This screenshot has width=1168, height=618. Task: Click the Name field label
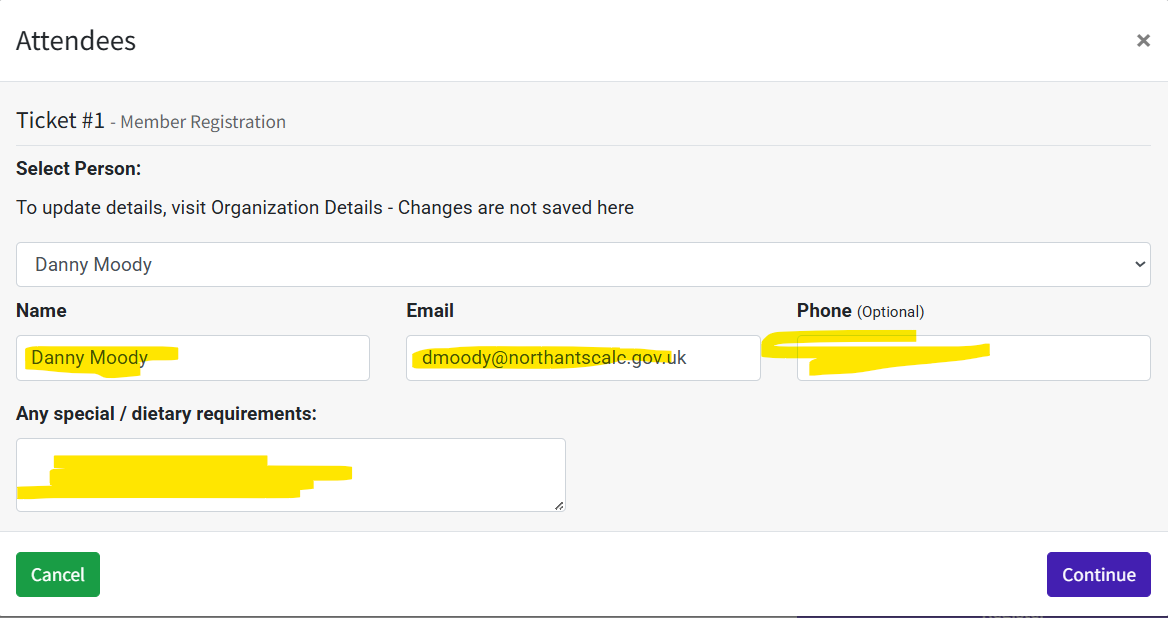[41, 310]
